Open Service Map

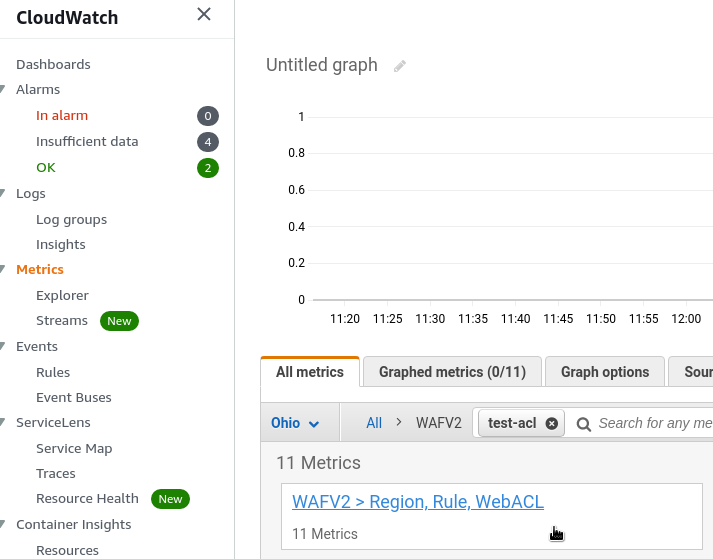click(74, 449)
